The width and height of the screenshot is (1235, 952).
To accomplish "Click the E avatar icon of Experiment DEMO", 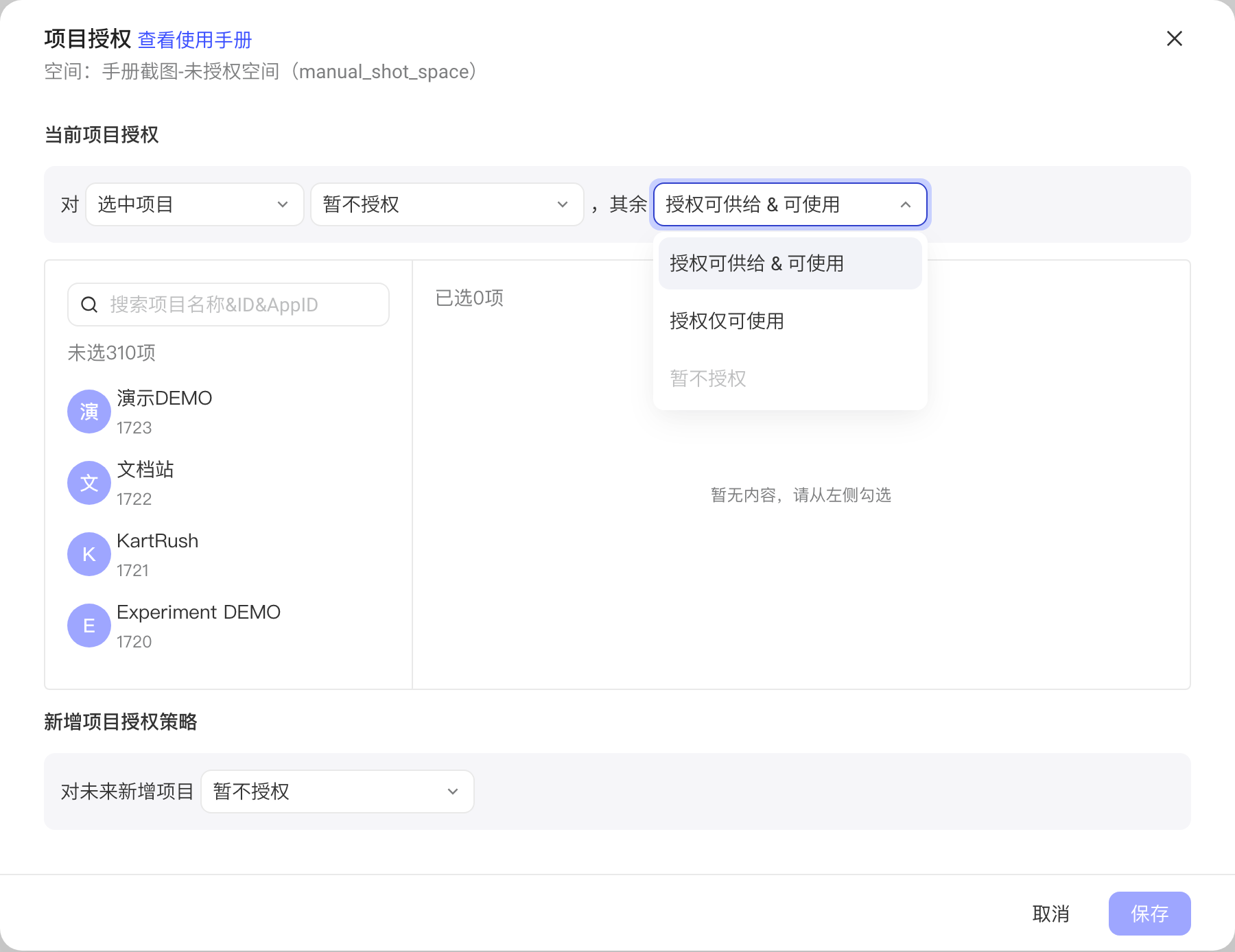I will point(89,626).
